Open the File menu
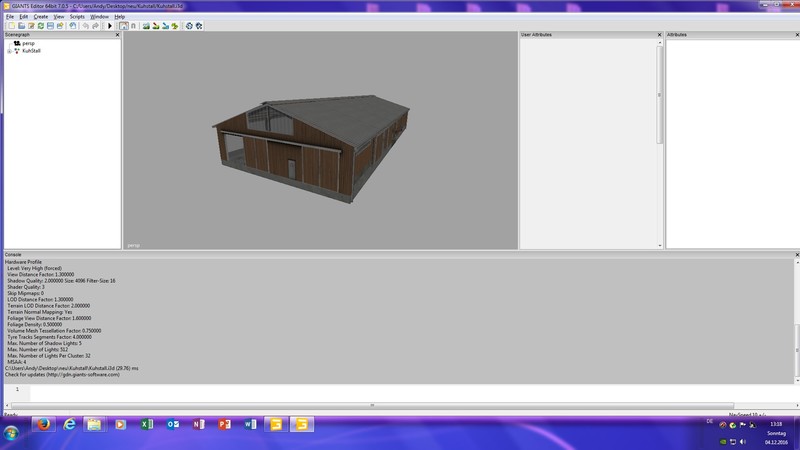 [x=10, y=17]
